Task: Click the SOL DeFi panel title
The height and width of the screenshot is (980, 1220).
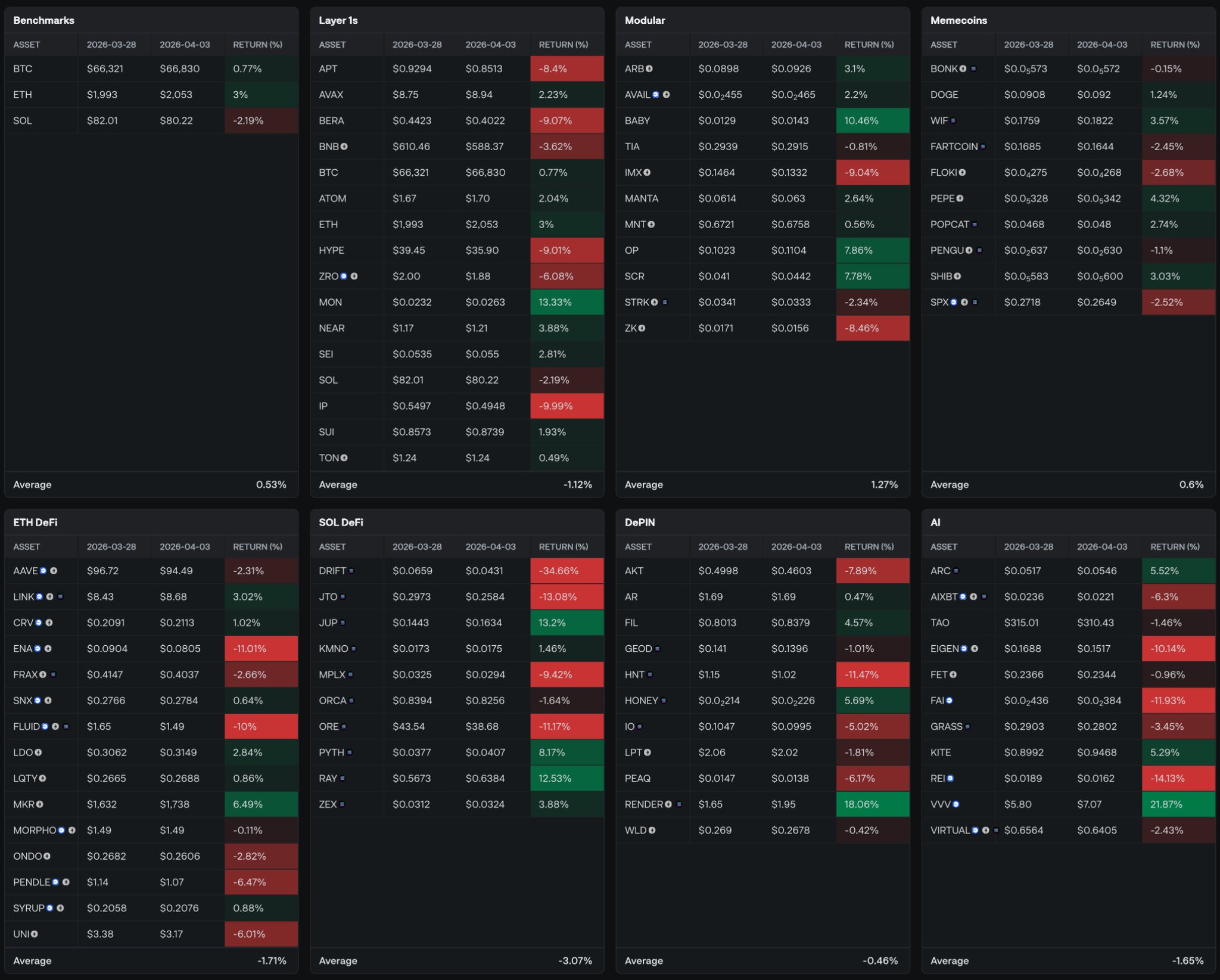Action: [x=341, y=522]
